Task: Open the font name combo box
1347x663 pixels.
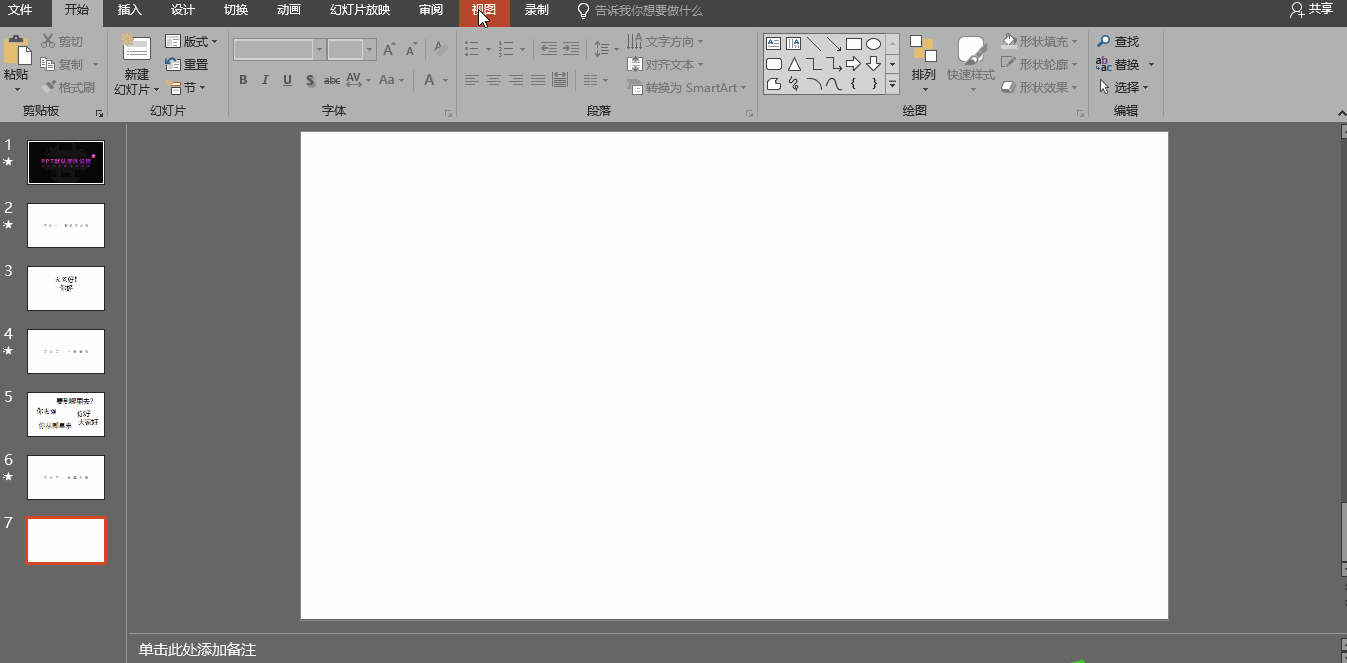Action: pyautogui.click(x=279, y=49)
